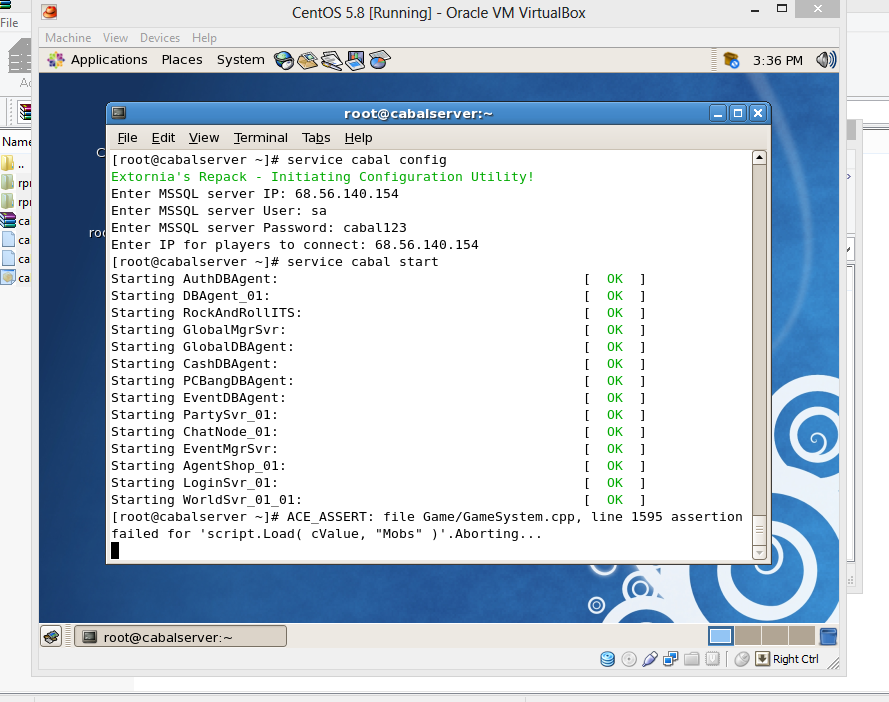Click terminal scrollbar down arrow

point(759,552)
